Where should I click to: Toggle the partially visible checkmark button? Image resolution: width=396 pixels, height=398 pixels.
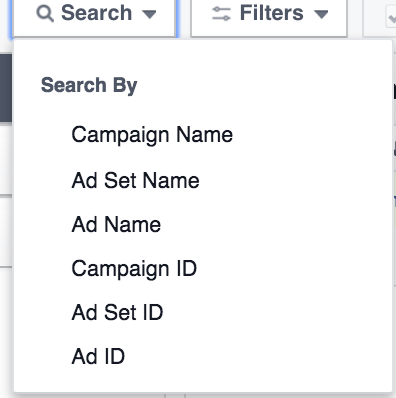click(391, 16)
